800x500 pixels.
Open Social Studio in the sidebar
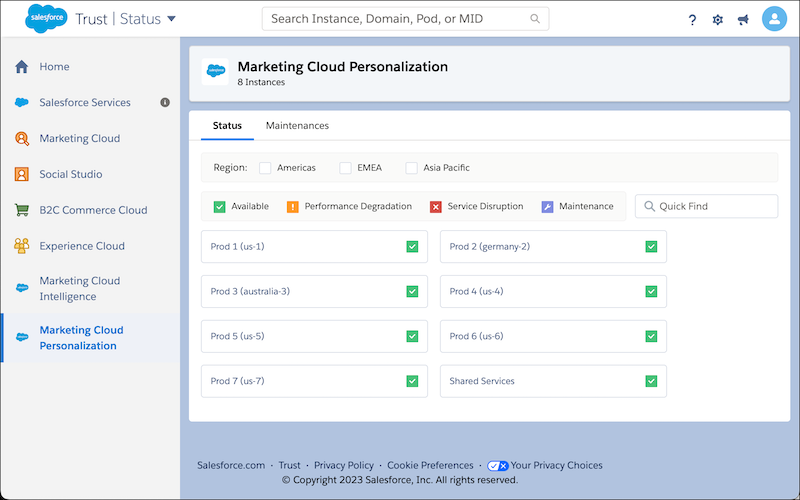(x=71, y=174)
